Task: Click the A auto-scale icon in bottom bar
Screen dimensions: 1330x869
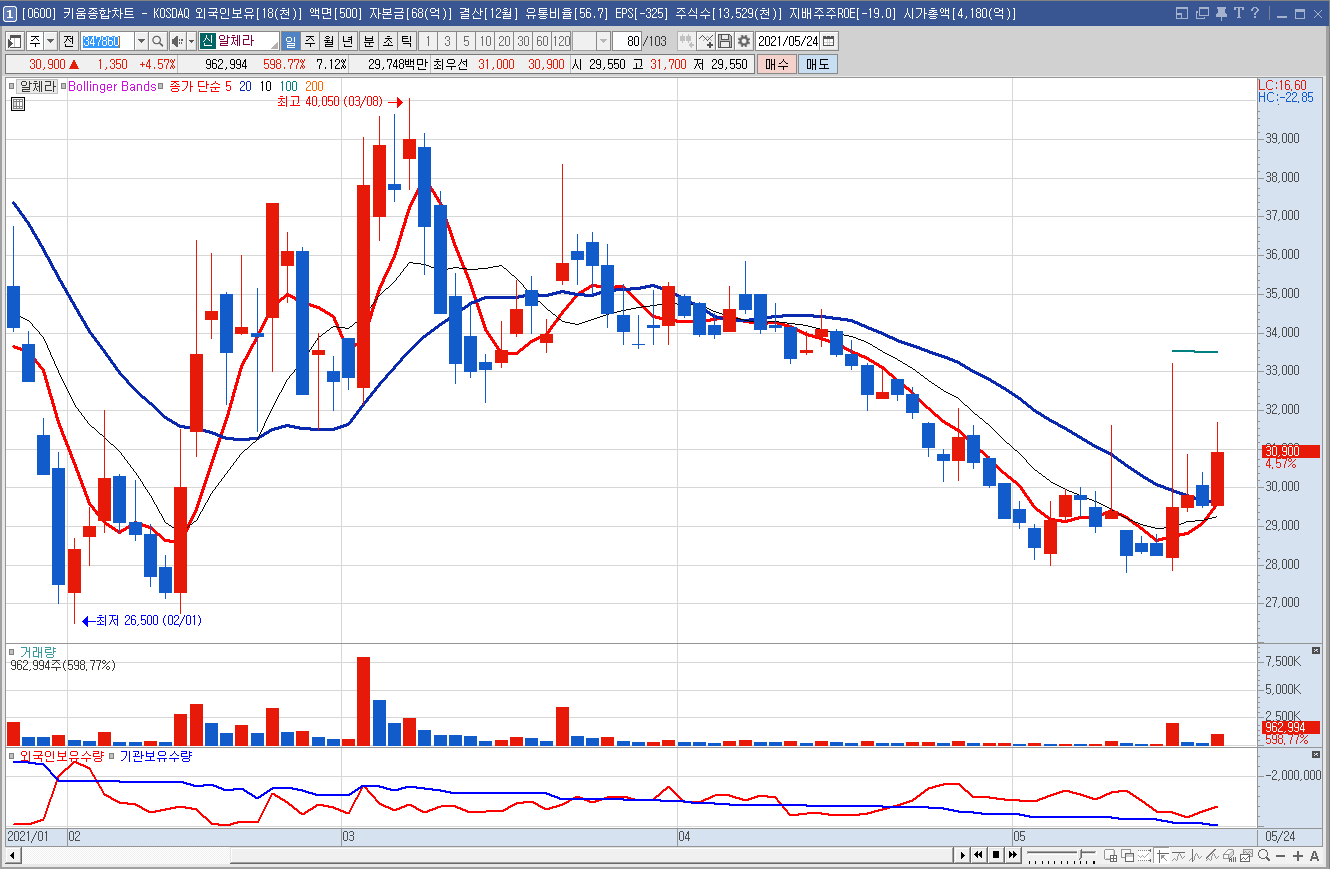Action: (1314, 855)
